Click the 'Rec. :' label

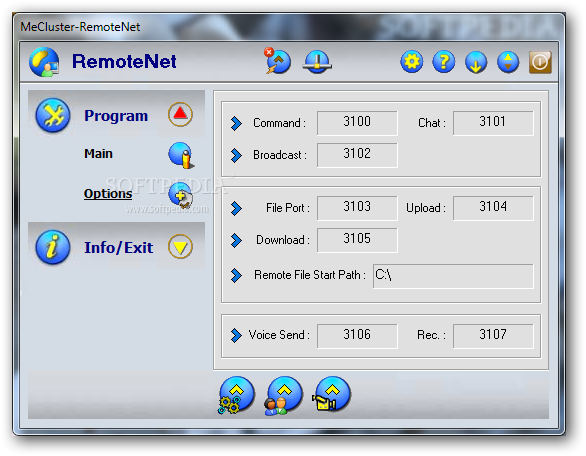(431, 335)
